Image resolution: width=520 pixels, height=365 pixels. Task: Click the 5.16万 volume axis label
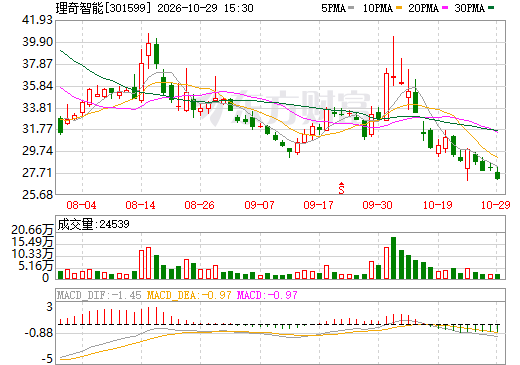(35, 266)
